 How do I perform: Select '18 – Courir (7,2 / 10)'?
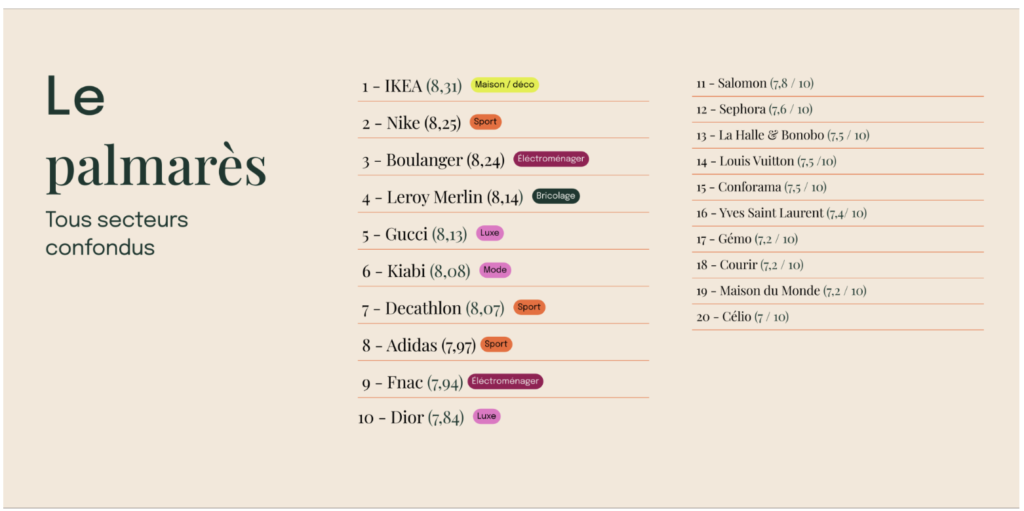coord(750,265)
